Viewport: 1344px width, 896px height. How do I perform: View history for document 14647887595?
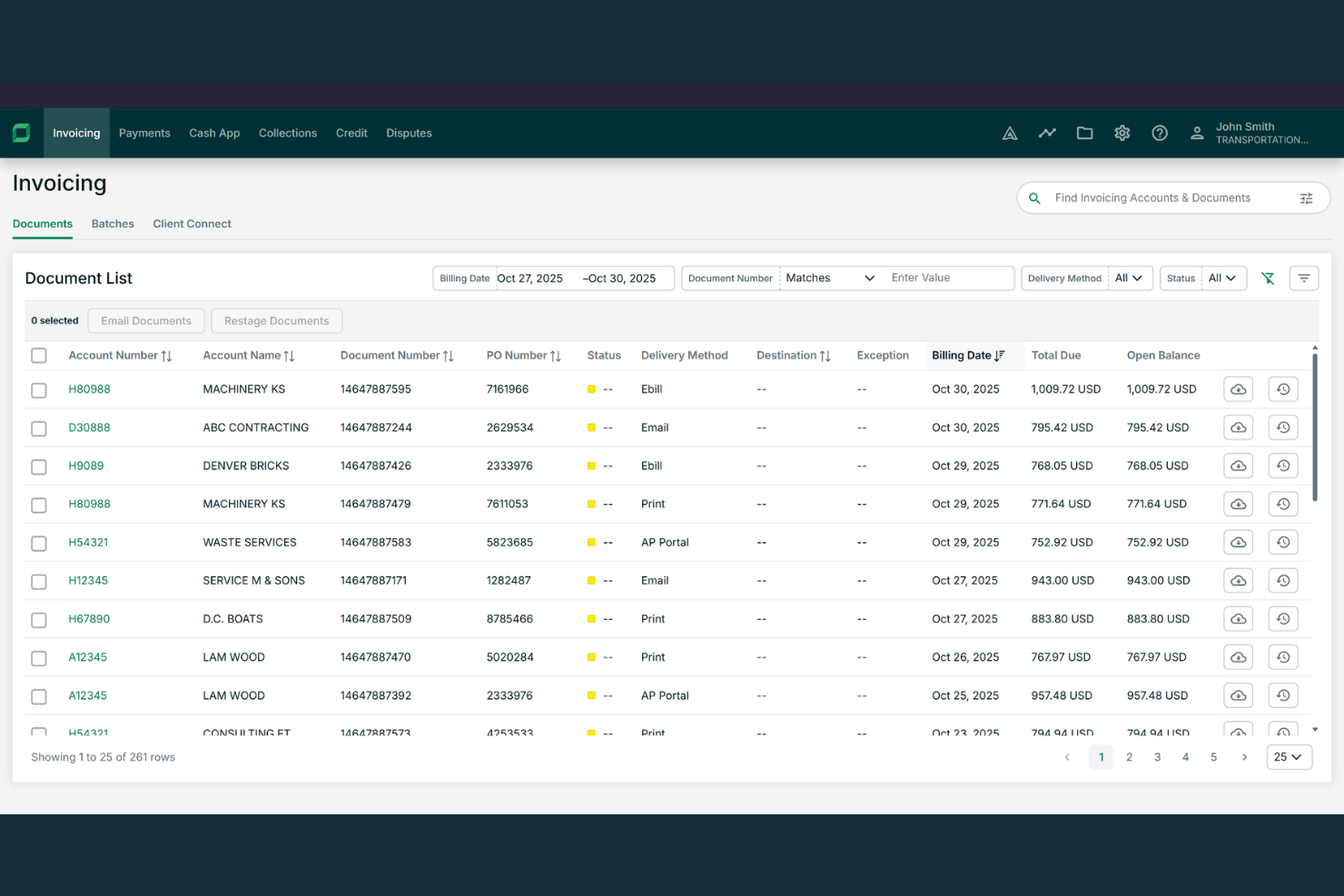(1283, 389)
